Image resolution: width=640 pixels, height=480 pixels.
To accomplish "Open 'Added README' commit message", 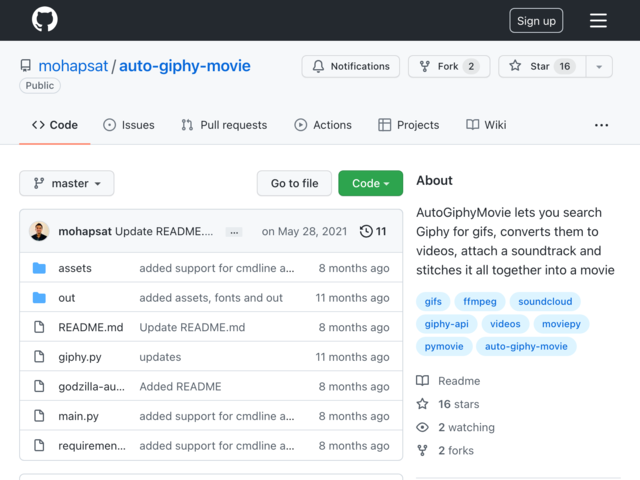I will [180, 387].
